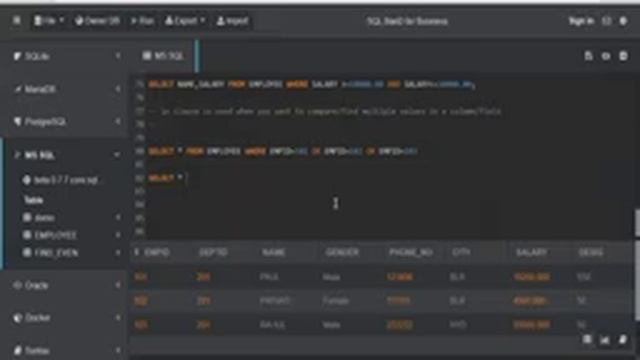The height and width of the screenshot is (360, 640).
Task: Click the table view icon below results
Action: [587, 339]
